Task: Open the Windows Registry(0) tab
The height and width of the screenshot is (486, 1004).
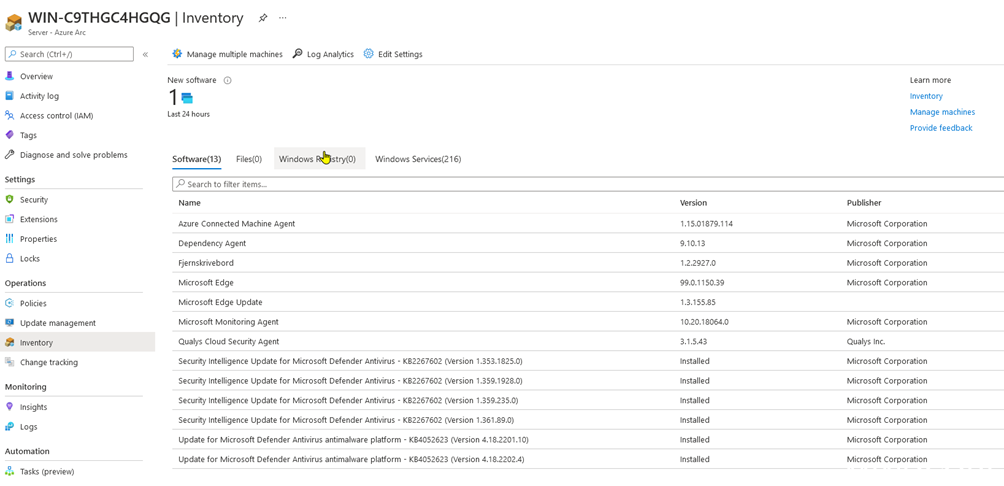Action: (x=318, y=159)
